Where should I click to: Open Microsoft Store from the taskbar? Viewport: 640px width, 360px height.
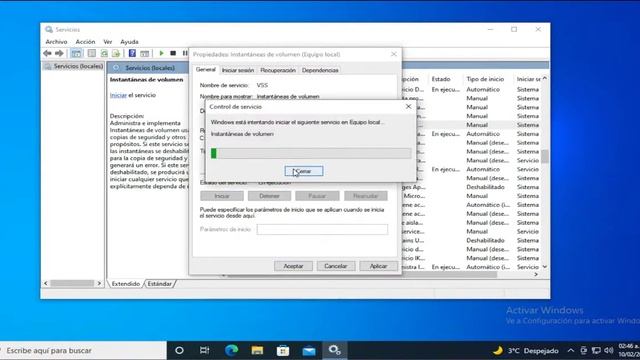click(283, 350)
